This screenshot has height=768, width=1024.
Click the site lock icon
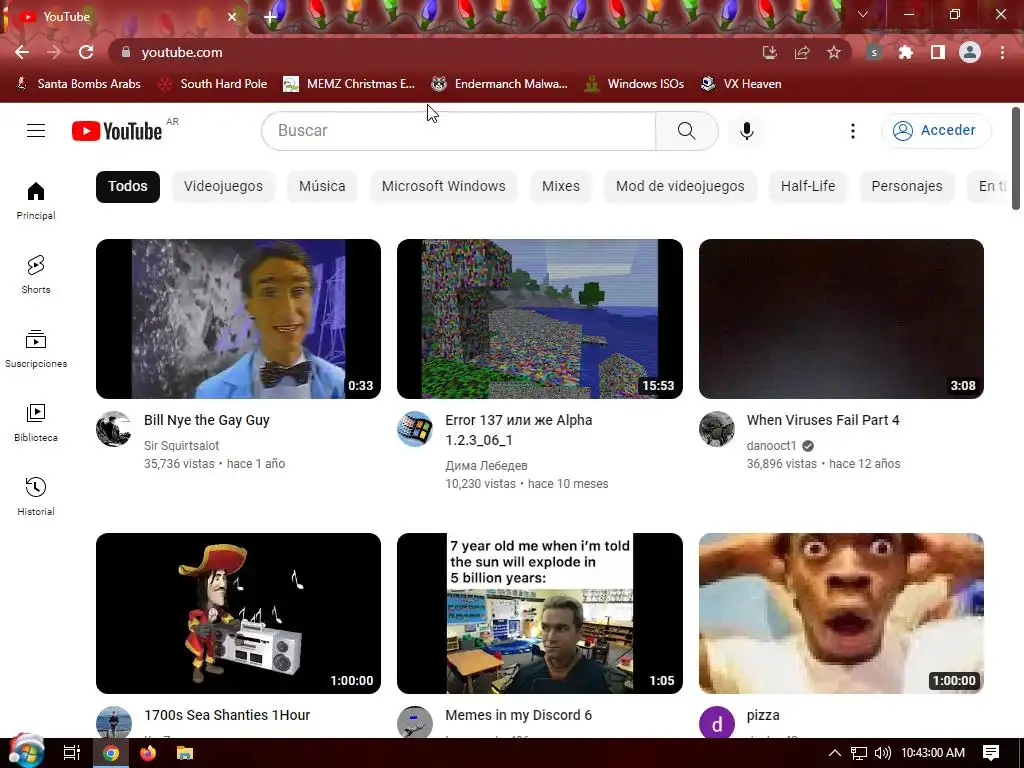pos(126,52)
